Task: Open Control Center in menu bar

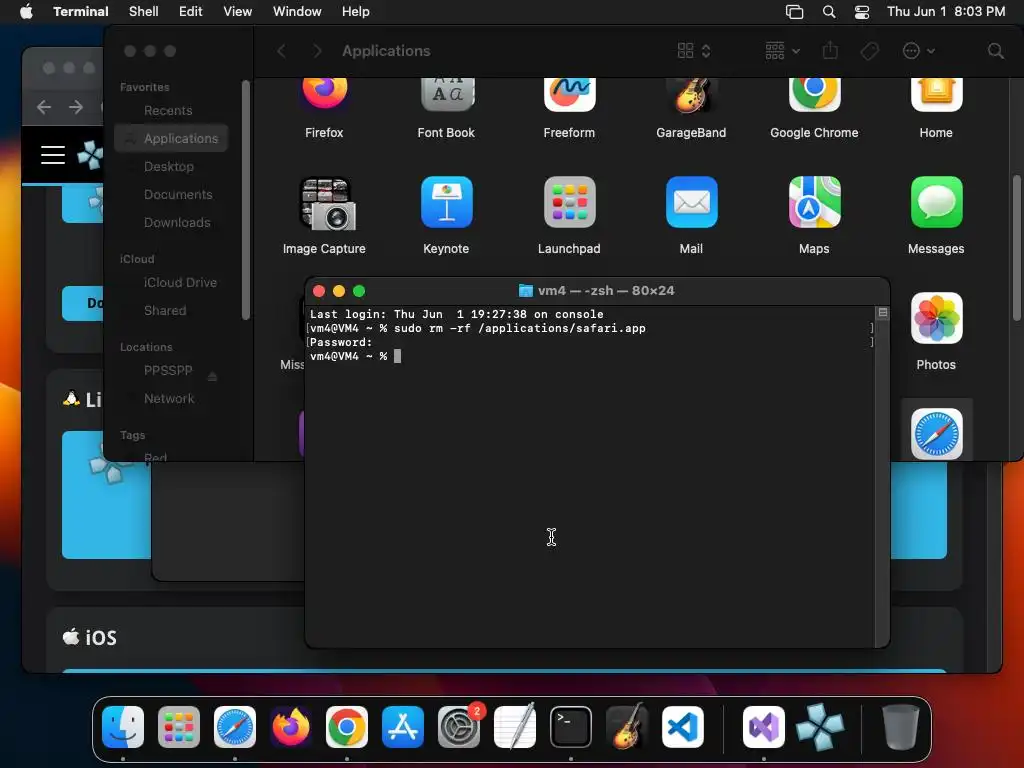Action: (861, 12)
